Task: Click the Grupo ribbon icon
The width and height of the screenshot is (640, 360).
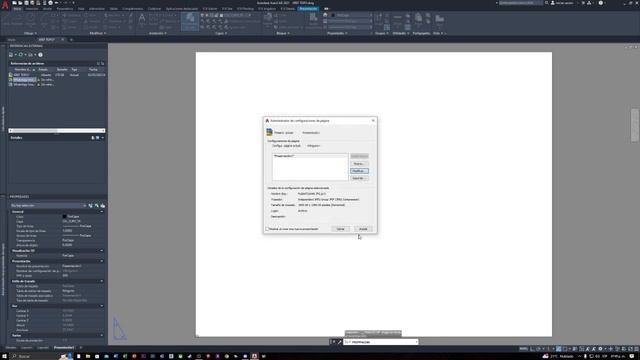Action: (378, 20)
